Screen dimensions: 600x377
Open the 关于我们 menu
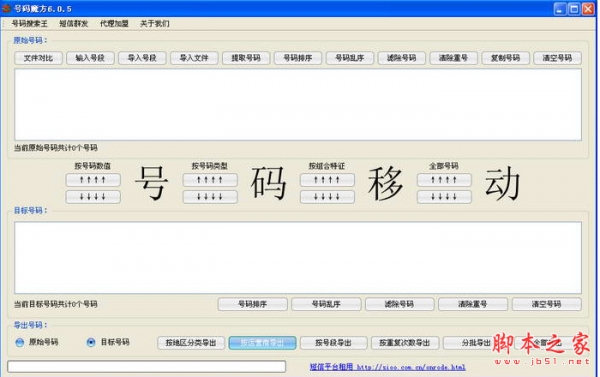(x=155, y=24)
